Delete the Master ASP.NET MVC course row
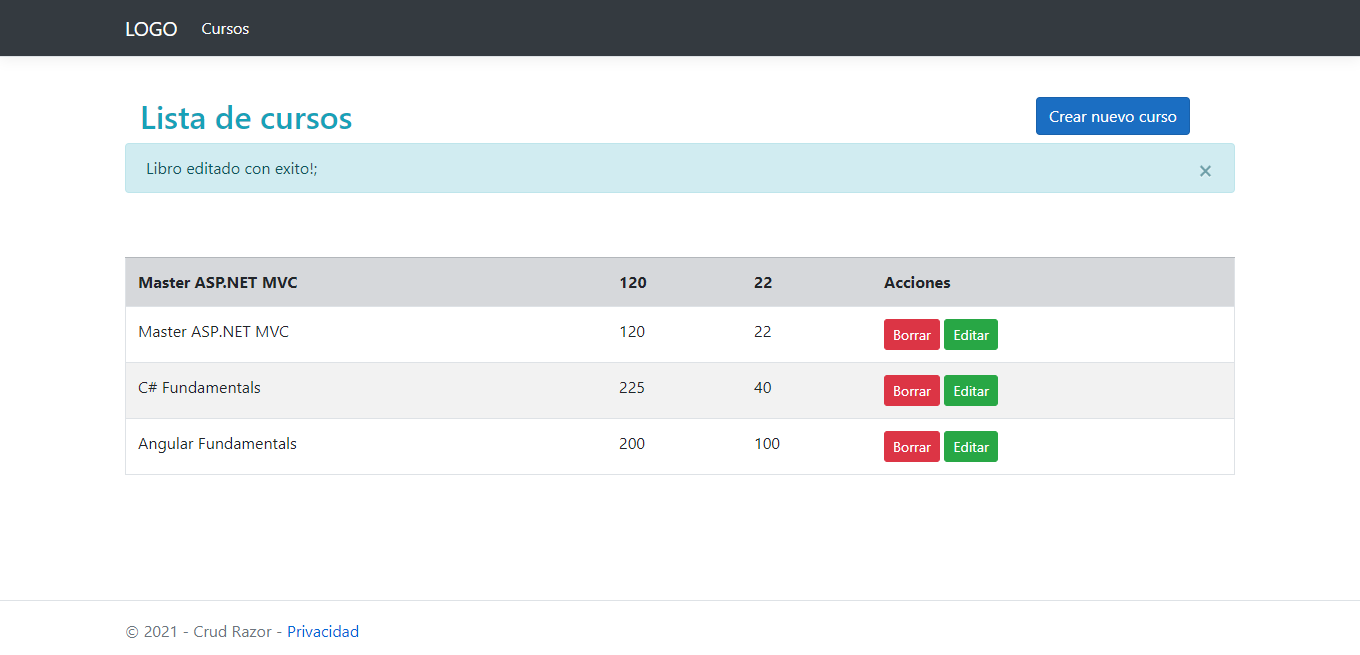Viewport: 1360px width, 655px height. pyautogui.click(x=912, y=335)
